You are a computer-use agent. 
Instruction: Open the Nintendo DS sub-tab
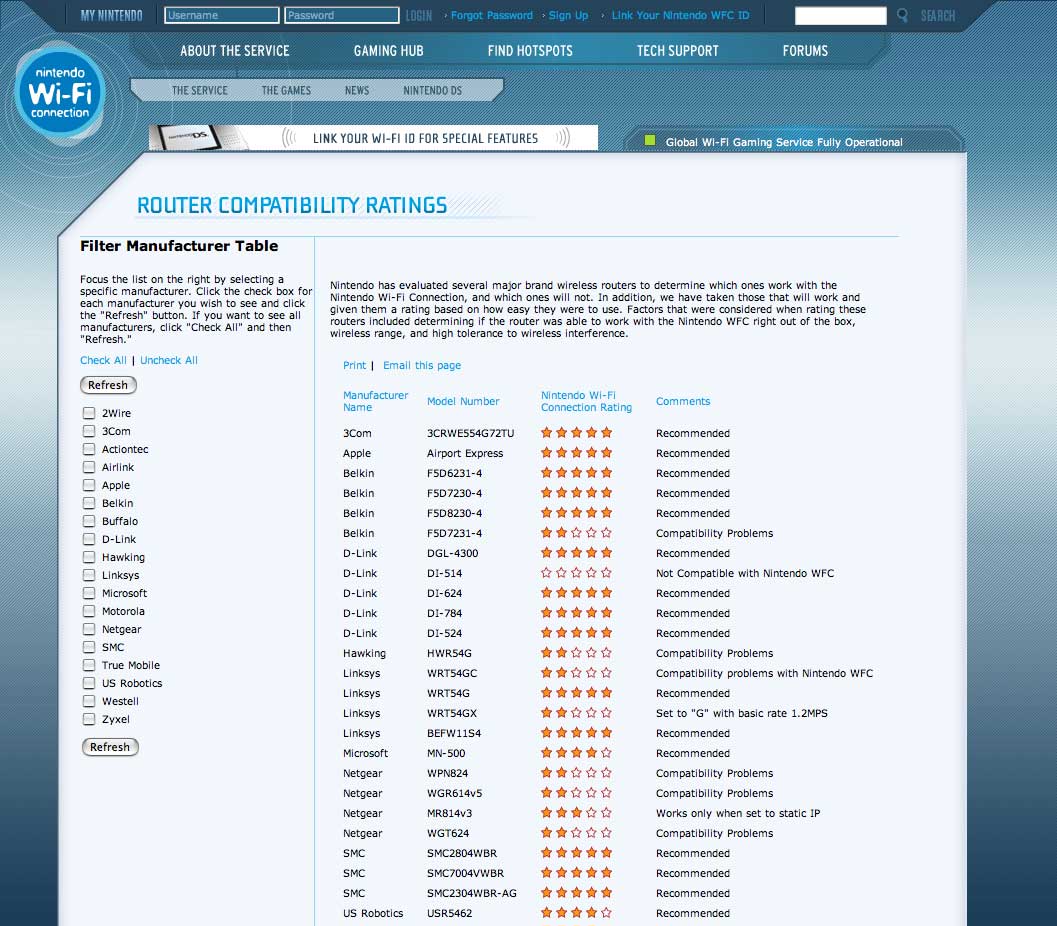coord(432,90)
